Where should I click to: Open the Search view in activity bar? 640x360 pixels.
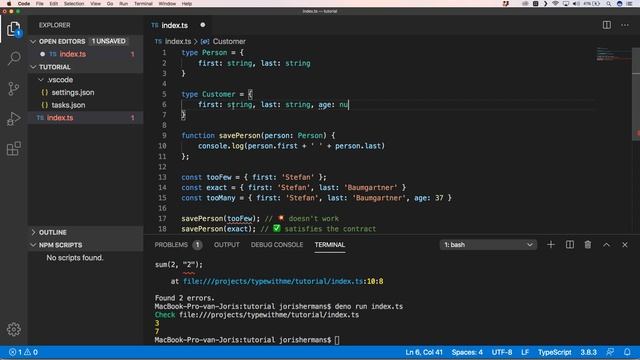(14, 58)
